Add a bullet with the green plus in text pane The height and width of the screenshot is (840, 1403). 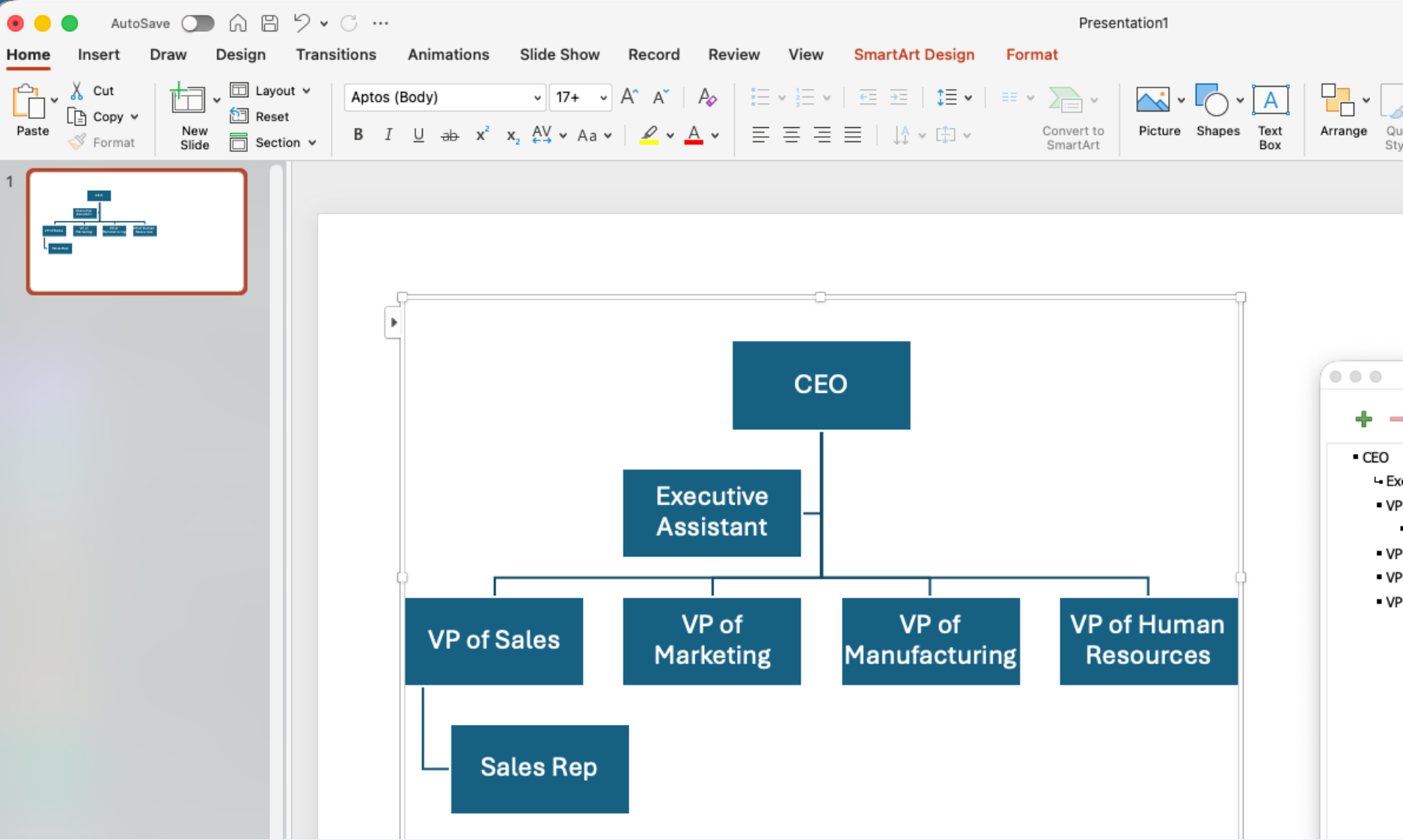[1363, 419]
